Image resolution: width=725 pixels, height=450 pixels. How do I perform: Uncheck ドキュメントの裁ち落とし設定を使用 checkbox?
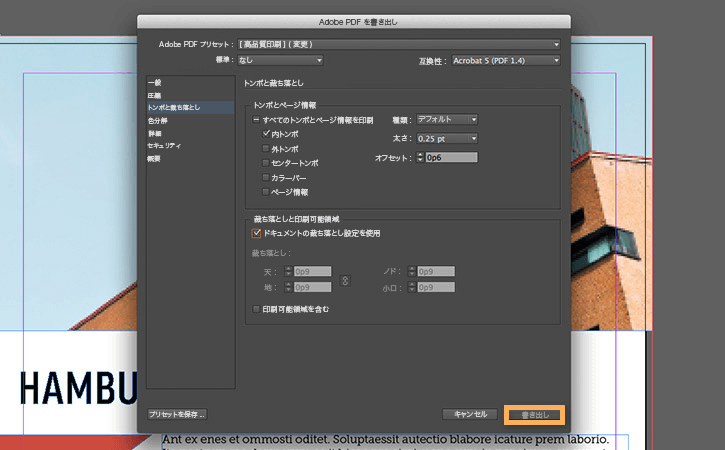coord(256,233)
